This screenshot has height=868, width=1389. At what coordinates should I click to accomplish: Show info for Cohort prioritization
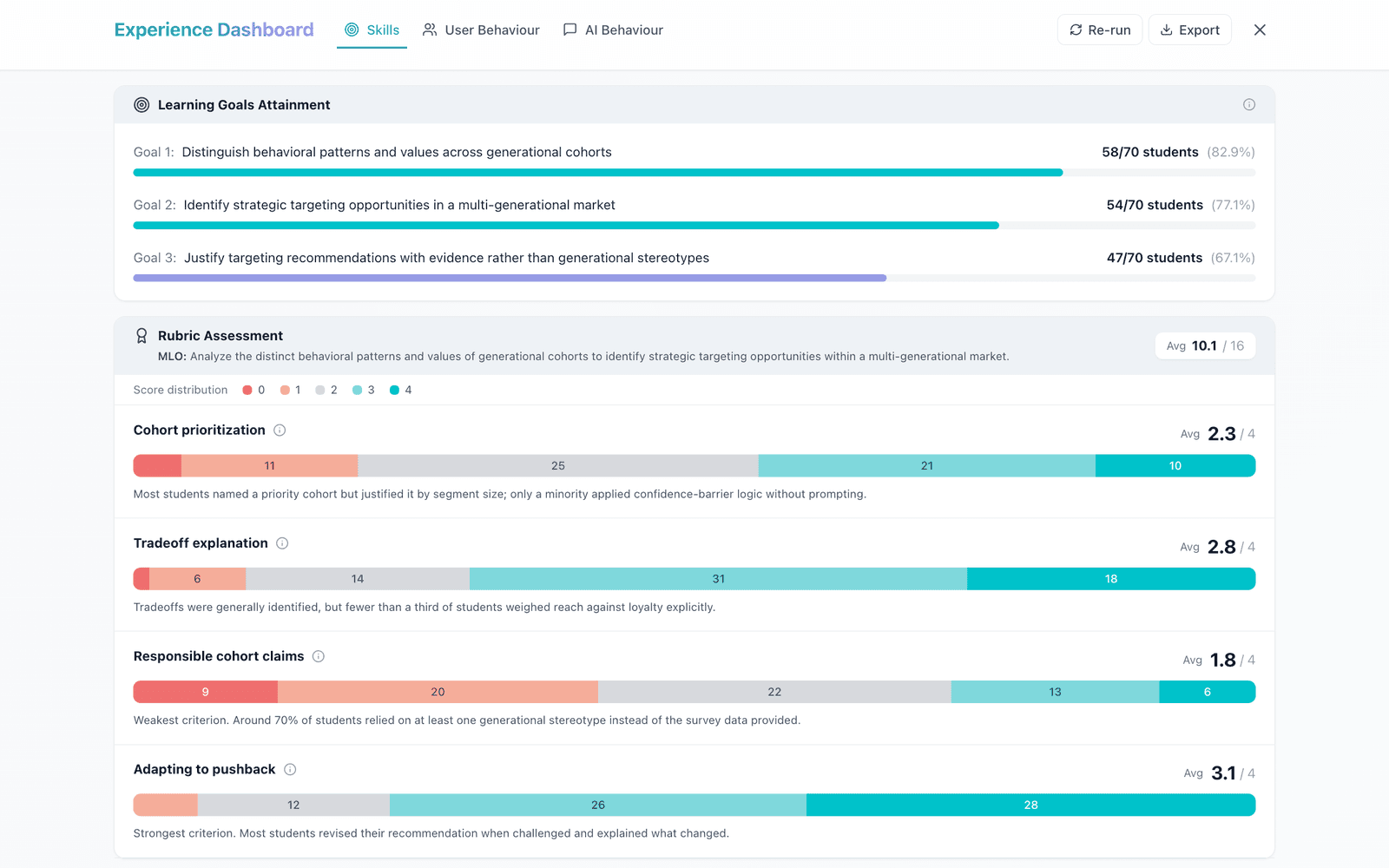pyautogui.click(x=280, y=431)
